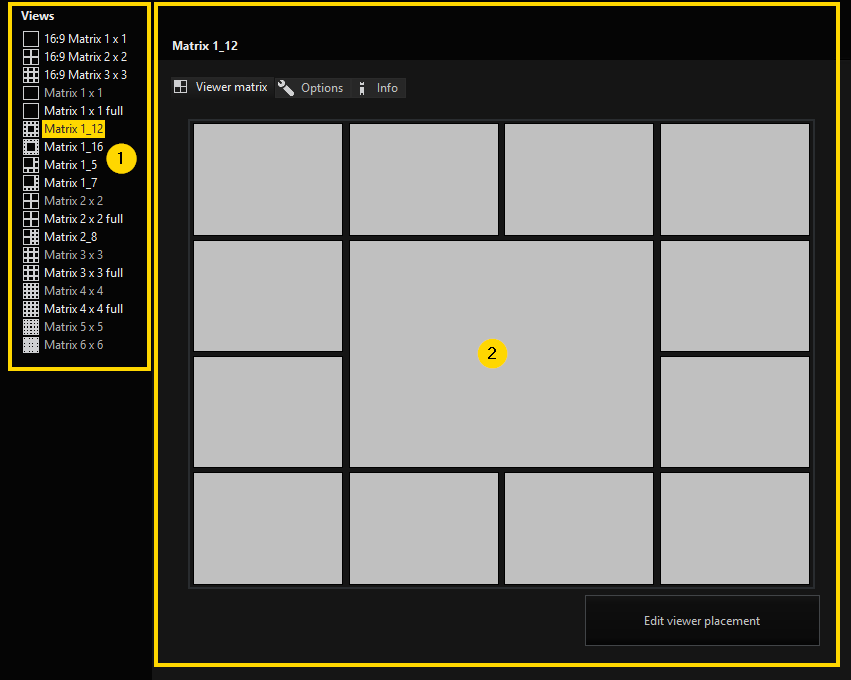This screenshot has height=680, width=851.
Task: Click the Matrix 4 x 4 full icon
Action: click(x=31, y=309)
